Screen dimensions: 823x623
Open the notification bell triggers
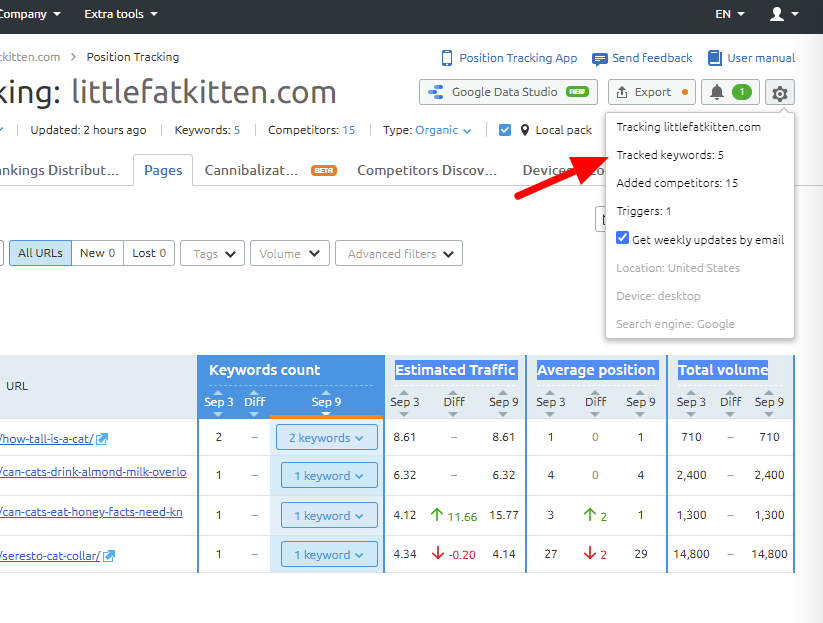730,93
